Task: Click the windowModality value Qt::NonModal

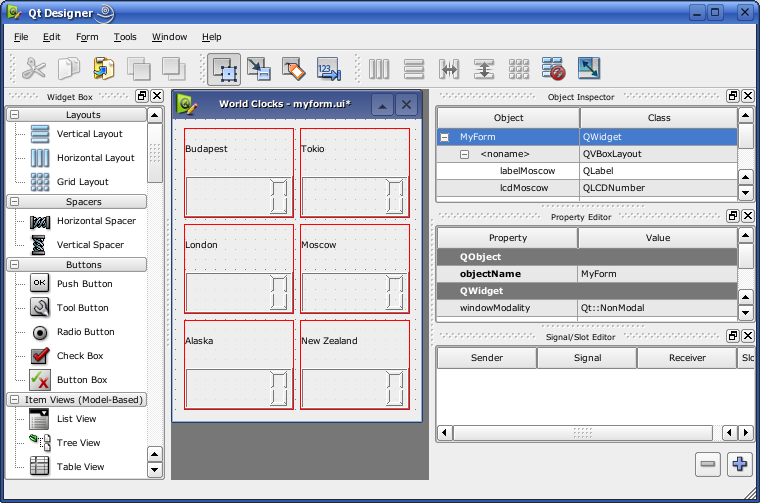Action: click(657, 308)
